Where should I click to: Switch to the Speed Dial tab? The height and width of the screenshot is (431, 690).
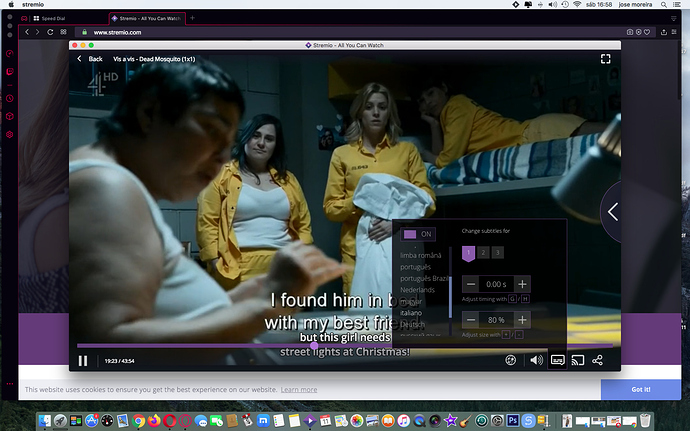click(x=49, y=18)
